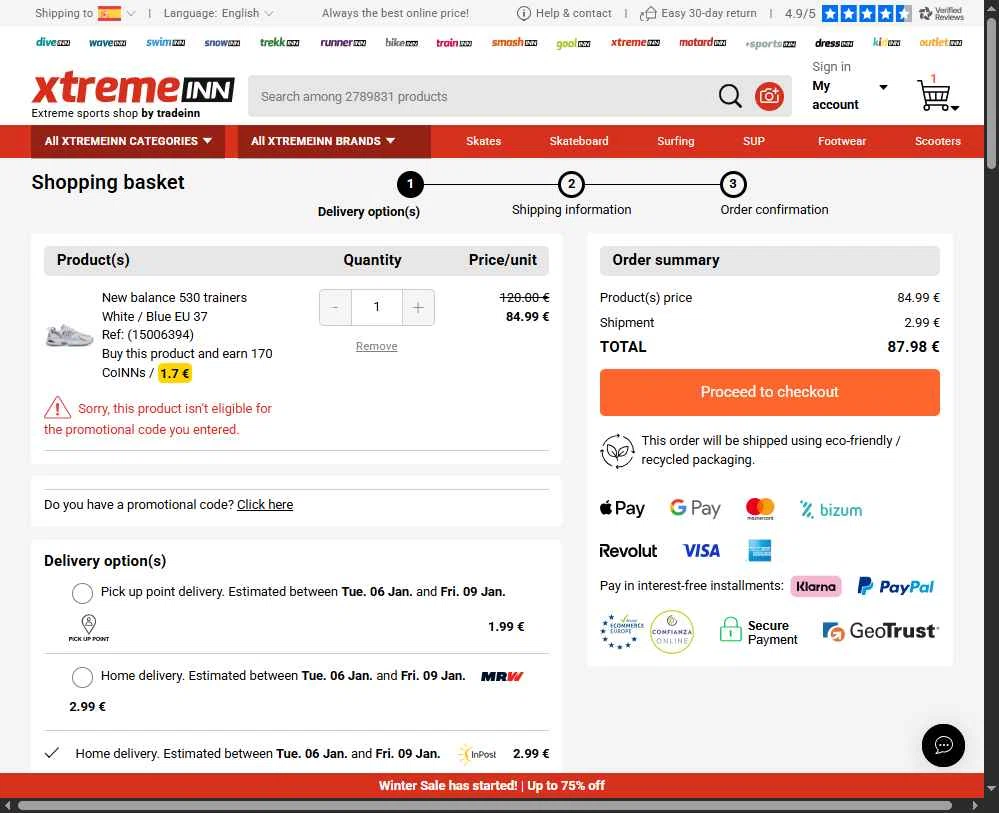Open the Footwear category

[842, 141]
